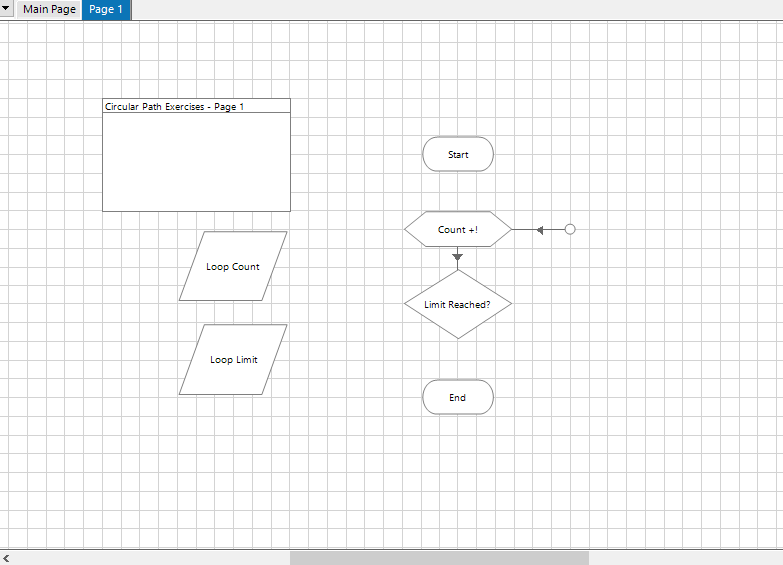Select the Loop Limit data item

[x=233, y=360]
